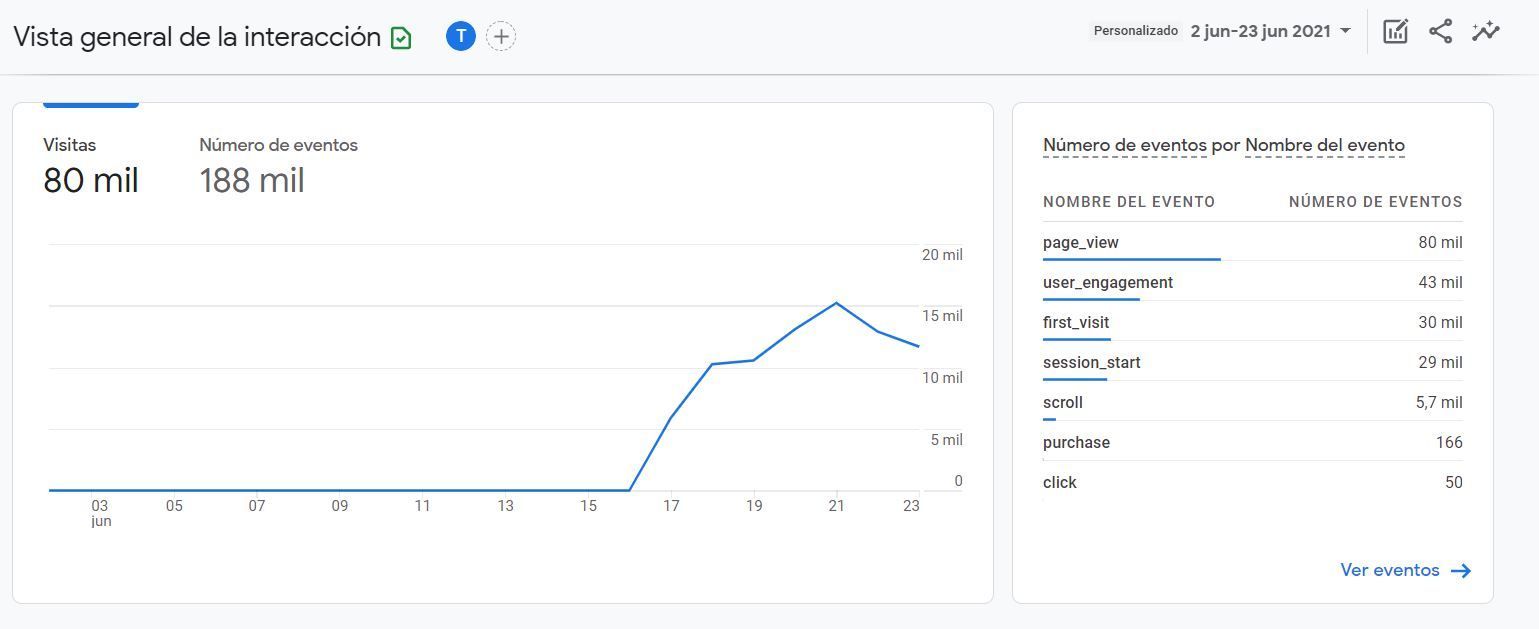
Task: Click the 30 mil first_visit count
Action: (x=1440, y=322)
